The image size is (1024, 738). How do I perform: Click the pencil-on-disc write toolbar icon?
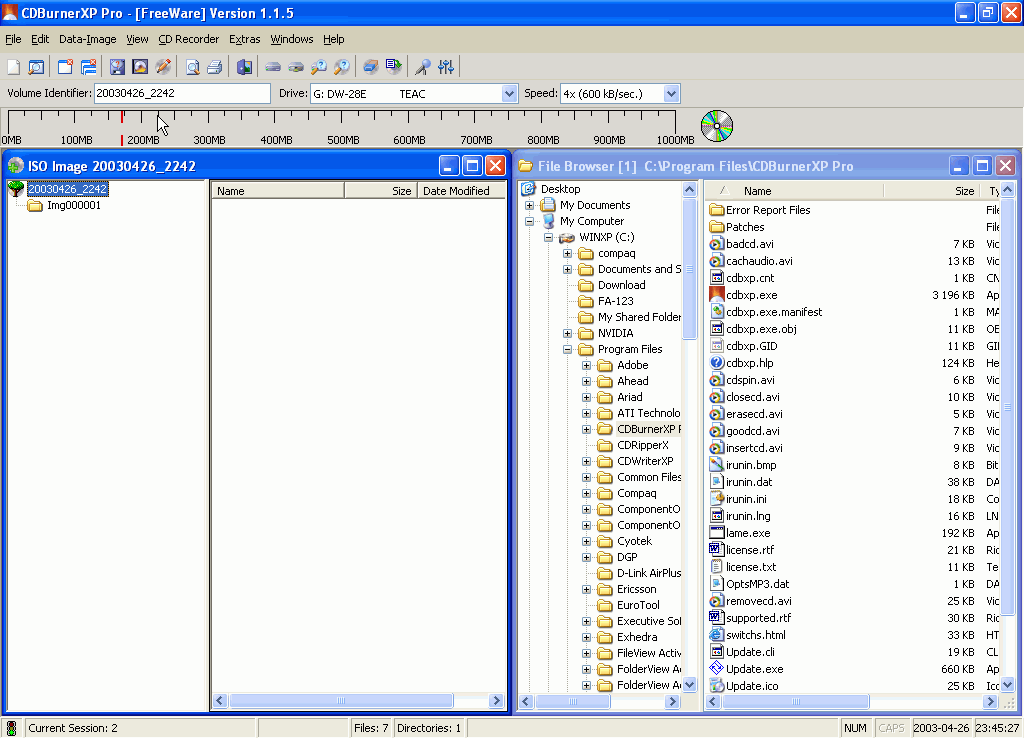click(x=163, y=67)
